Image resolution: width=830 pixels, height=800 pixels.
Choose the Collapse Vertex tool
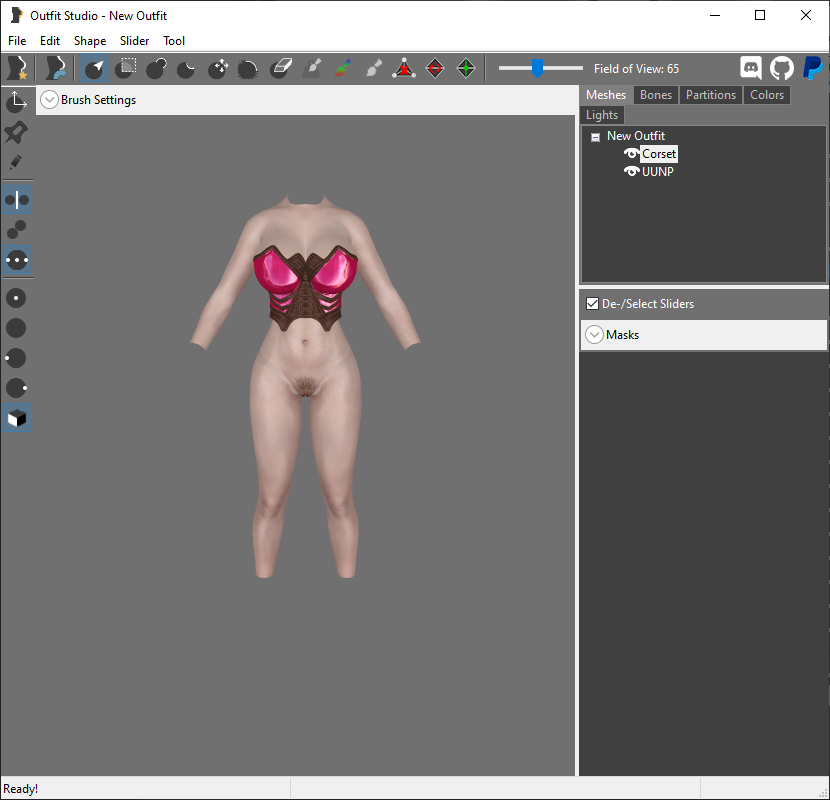tap(404, 68)
